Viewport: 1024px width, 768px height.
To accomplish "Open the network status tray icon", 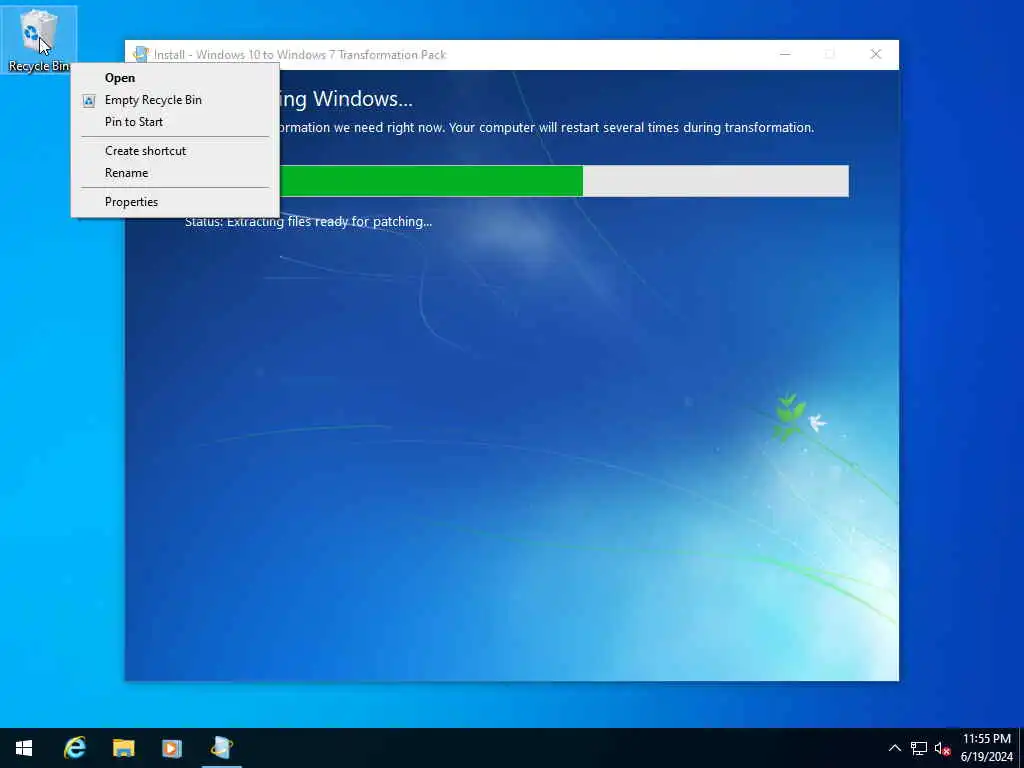I will (x=919, y=748).
